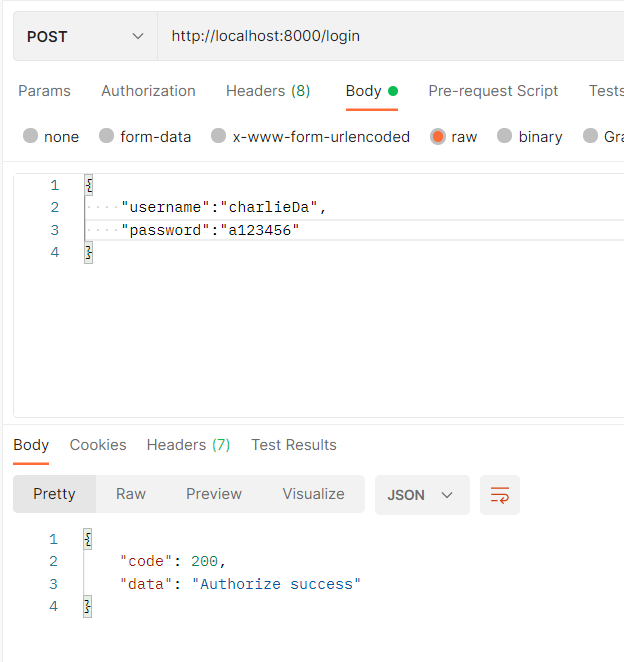The width and height of the screenshot is (624, 662).
Task: Open the JSON response format dropdown
Action: point(421,495)
